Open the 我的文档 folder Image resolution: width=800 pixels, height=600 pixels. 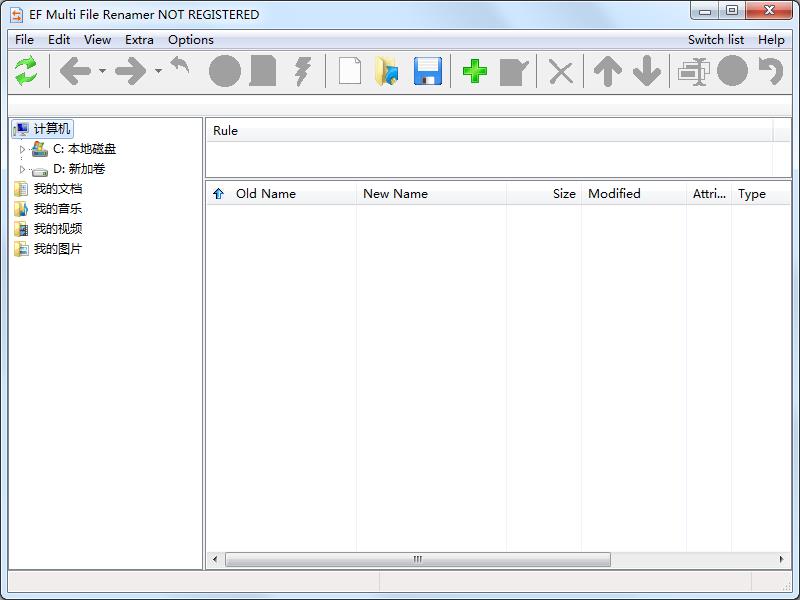(58, 189)
